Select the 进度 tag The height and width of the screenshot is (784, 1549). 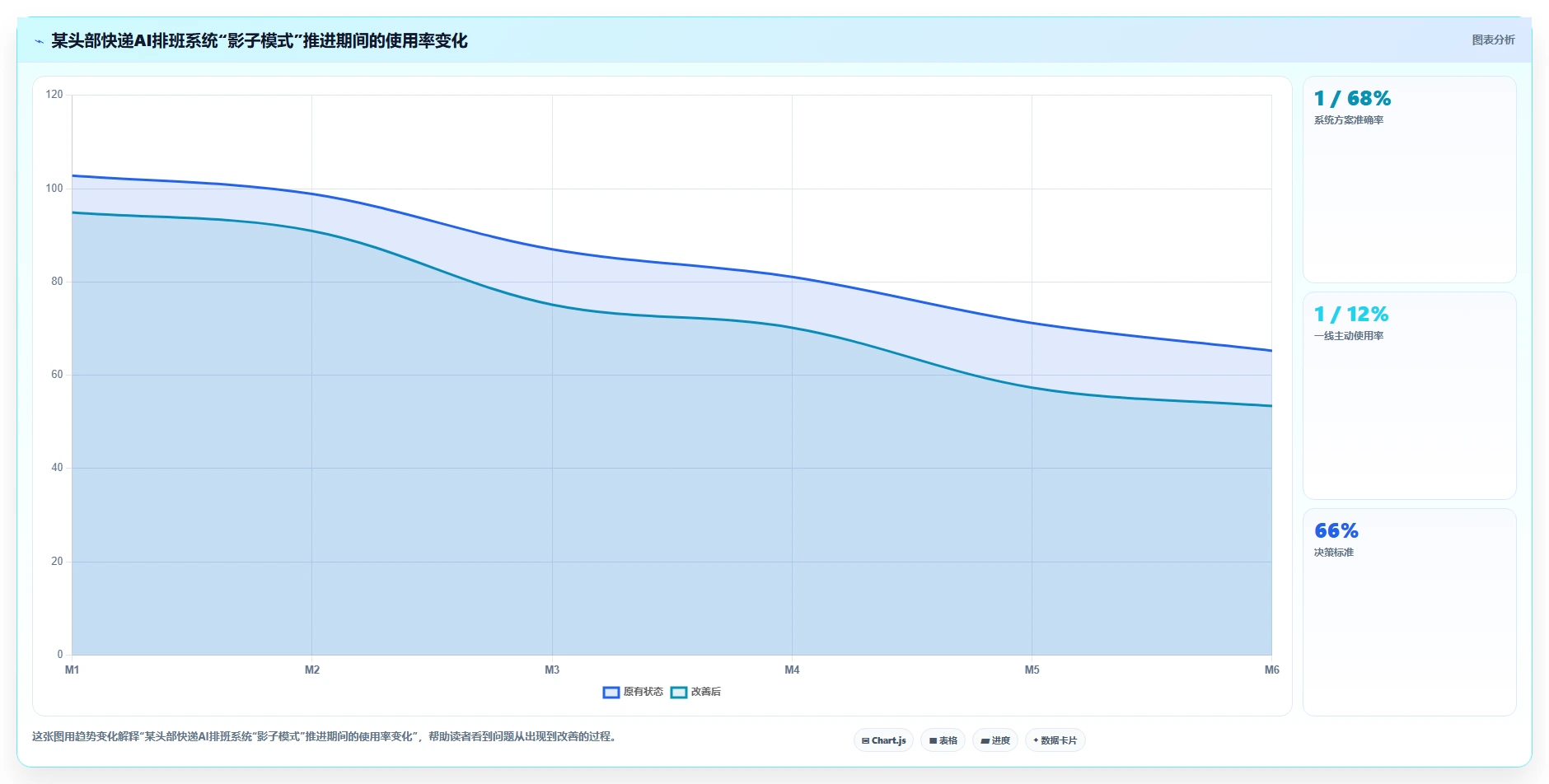tap(995, 740)
